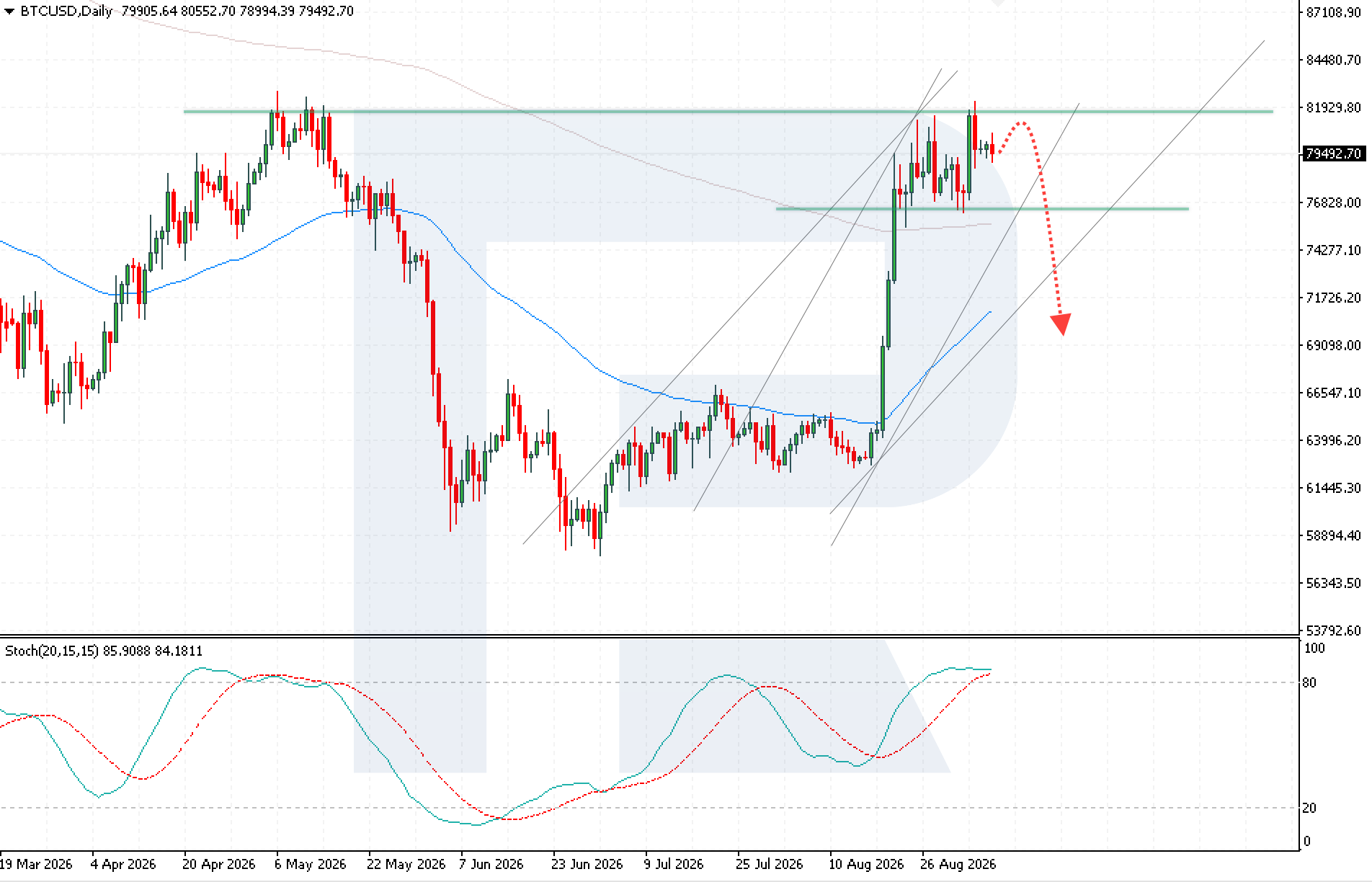This screenshot has width=1372, height=882.
Task: Click the 6 May 2026 date label
Action: coord(311,864)
